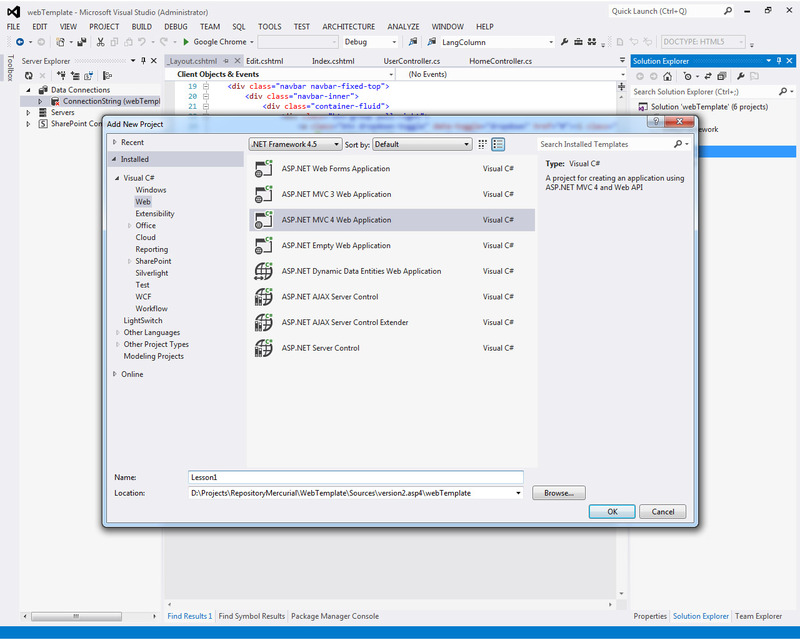Open the Location path dropdown arrow

tap(518, 493)
